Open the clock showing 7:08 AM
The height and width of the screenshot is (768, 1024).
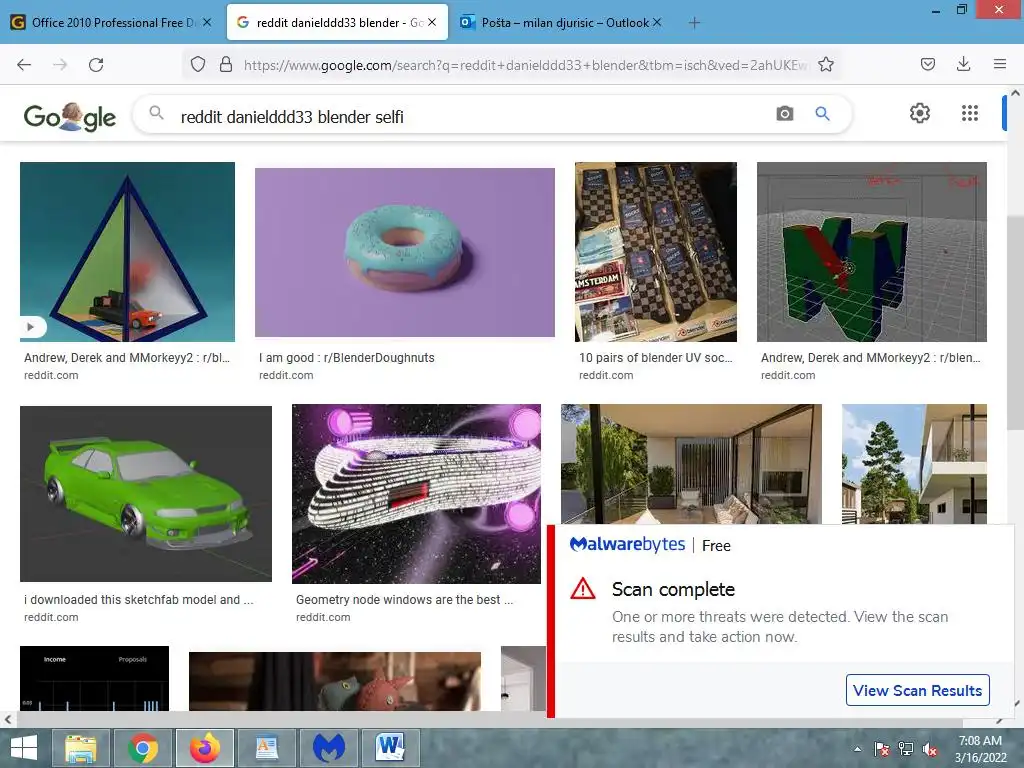coord(980,749)
